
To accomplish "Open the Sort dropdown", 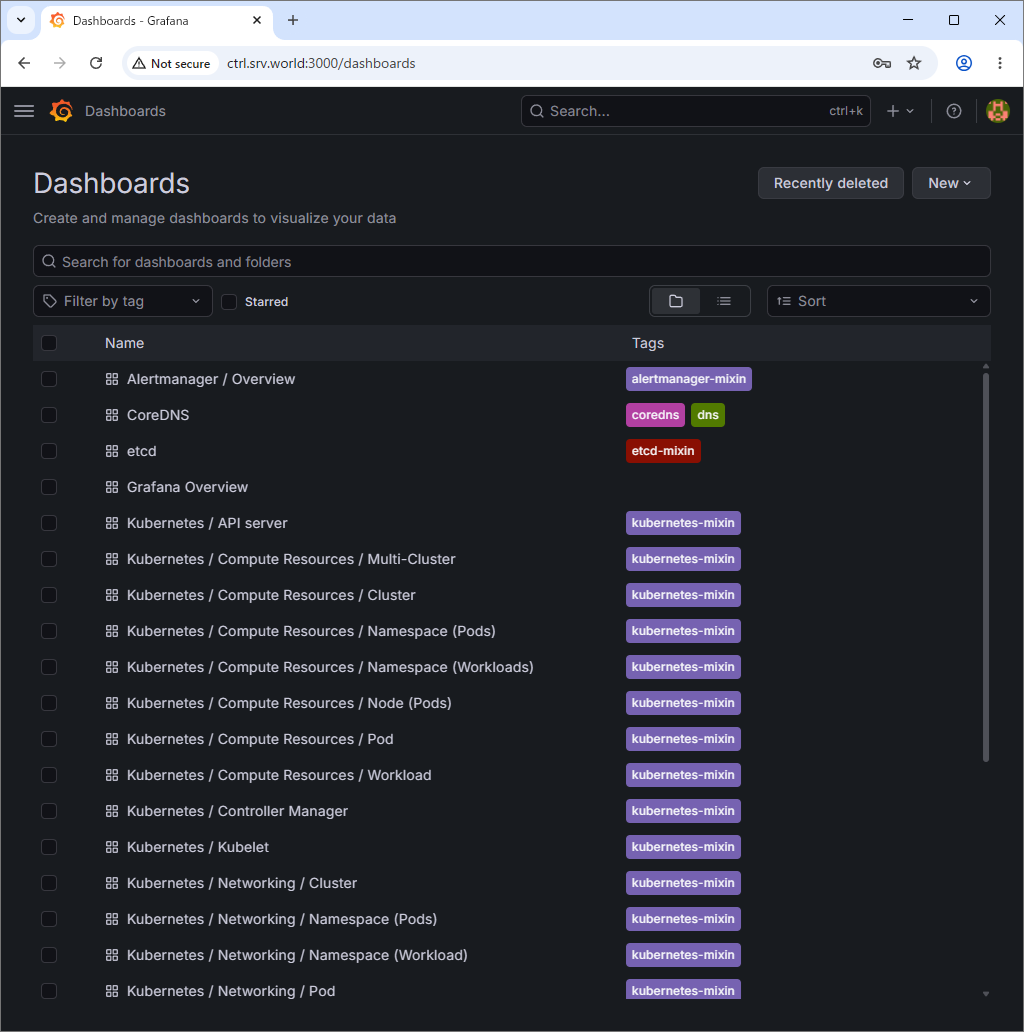I will point(879,301).
